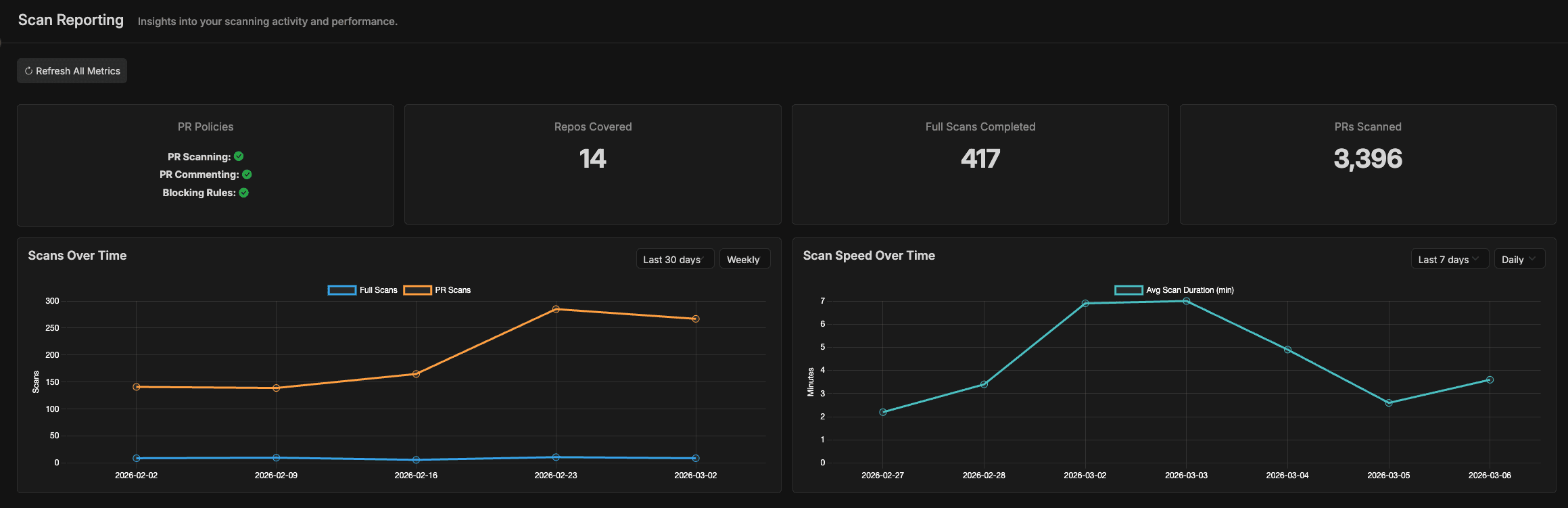Click the scan duration point for 2026-03-05
This screenshot has width=1568, height=508.
(1388, 402)
